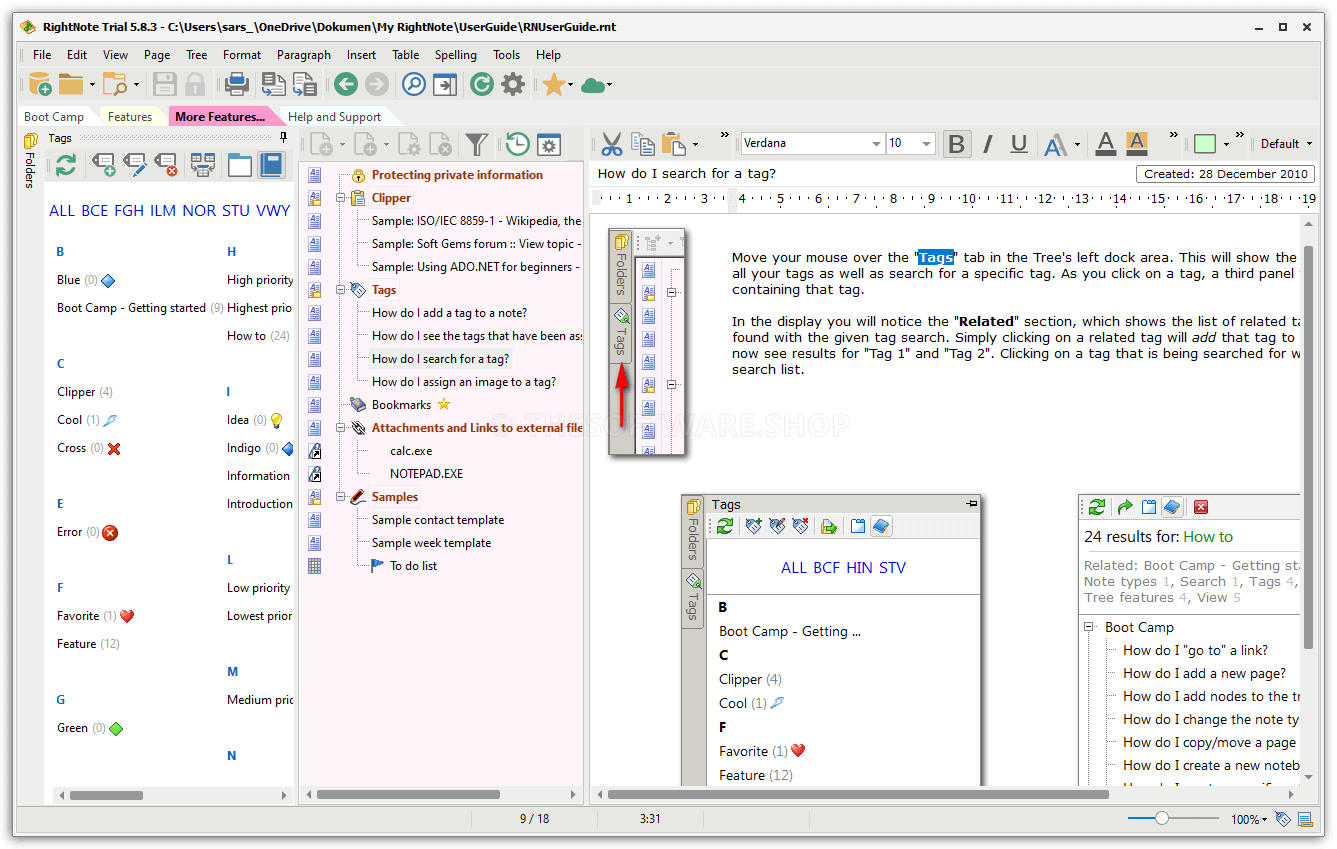The width and height of the screenshot is (1337, 849).
Task: Toggle underline formatting
Action: point(1019,144)
